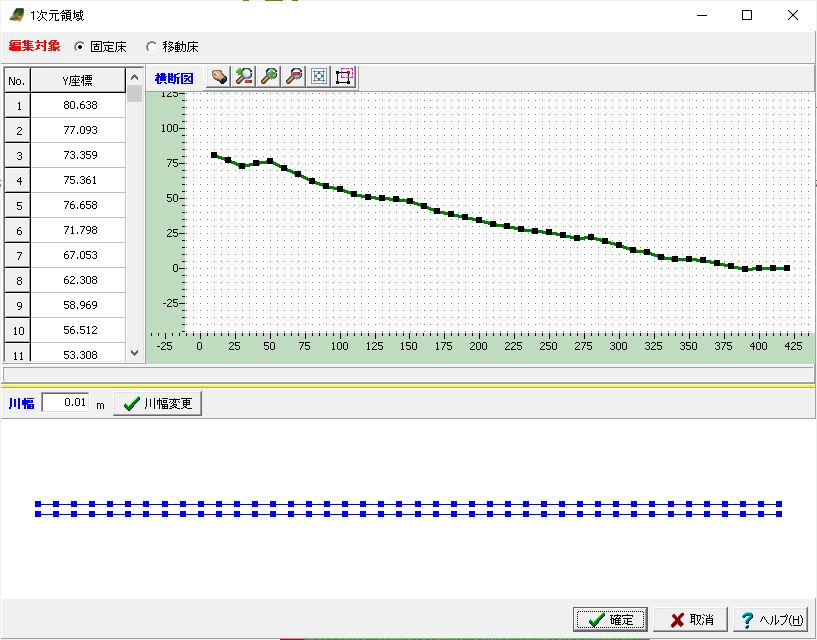This screenshot has width=817, height=640.
Task: Click row header number 8
Action: tap(17, 280)
